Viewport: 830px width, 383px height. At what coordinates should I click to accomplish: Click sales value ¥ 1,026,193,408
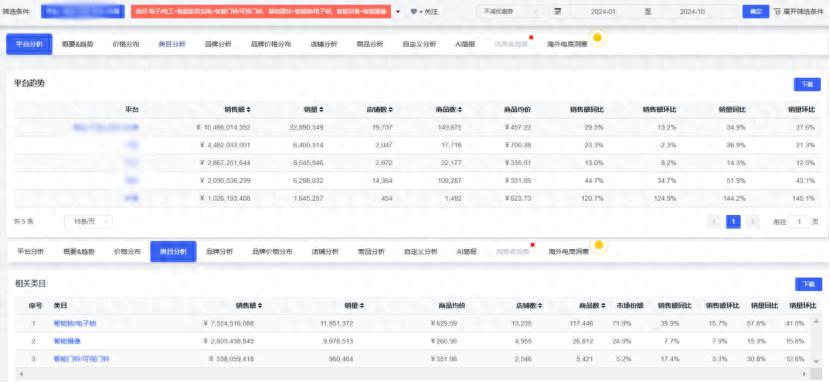tap(225, 198)
